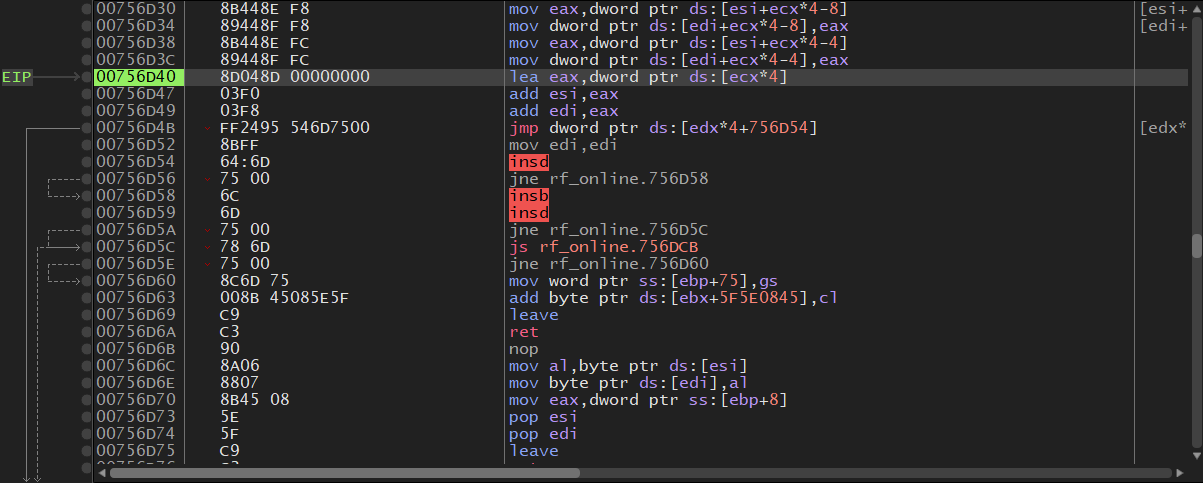Select the 'mov edi,edi' instruction
This screenshot has width=1203, height=483.
(x=564, y=145)
